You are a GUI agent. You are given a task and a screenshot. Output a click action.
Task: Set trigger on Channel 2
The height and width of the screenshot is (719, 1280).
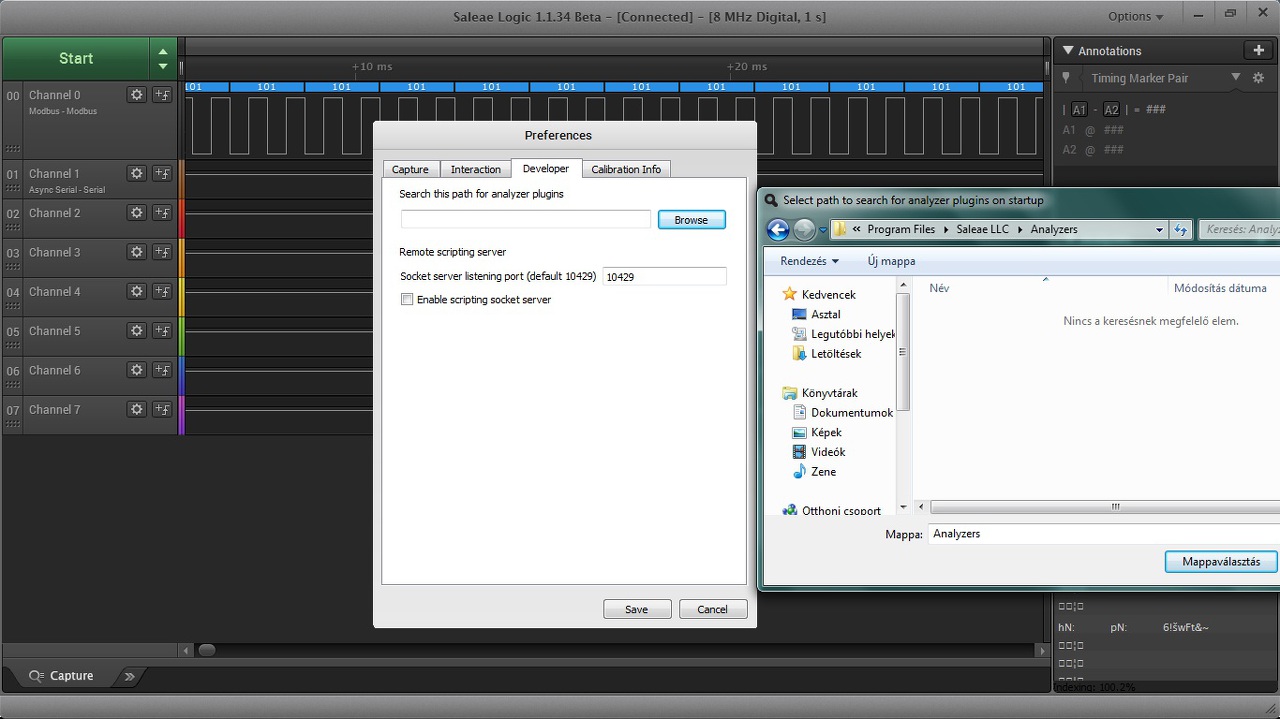point(162,213)
